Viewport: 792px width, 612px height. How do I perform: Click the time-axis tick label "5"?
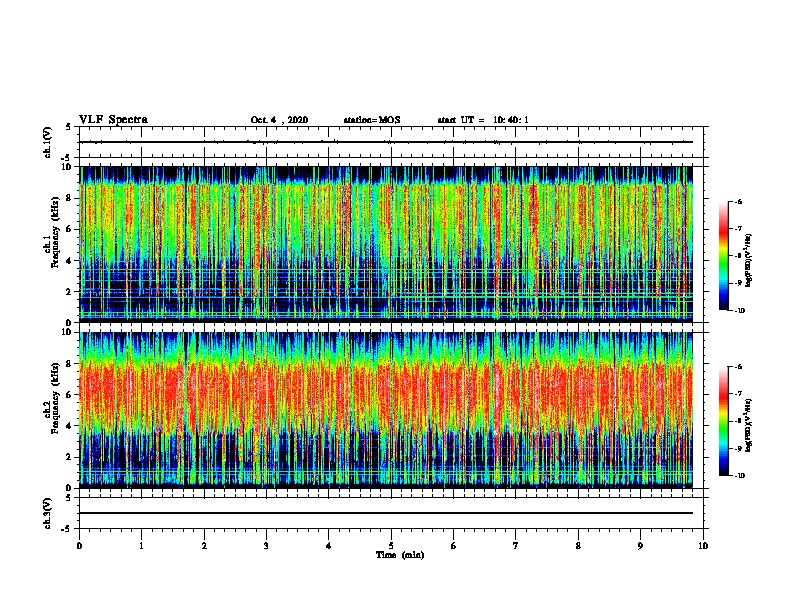391,546
